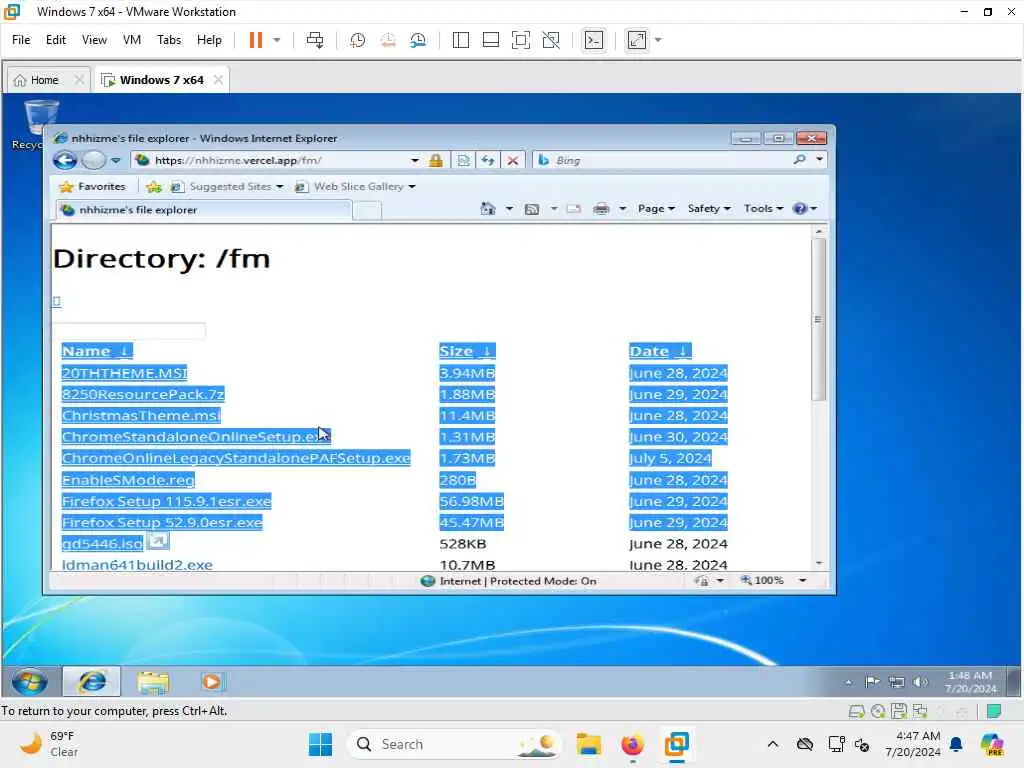
Task: Sort the file list by Date column
Action: coord(660,351)
